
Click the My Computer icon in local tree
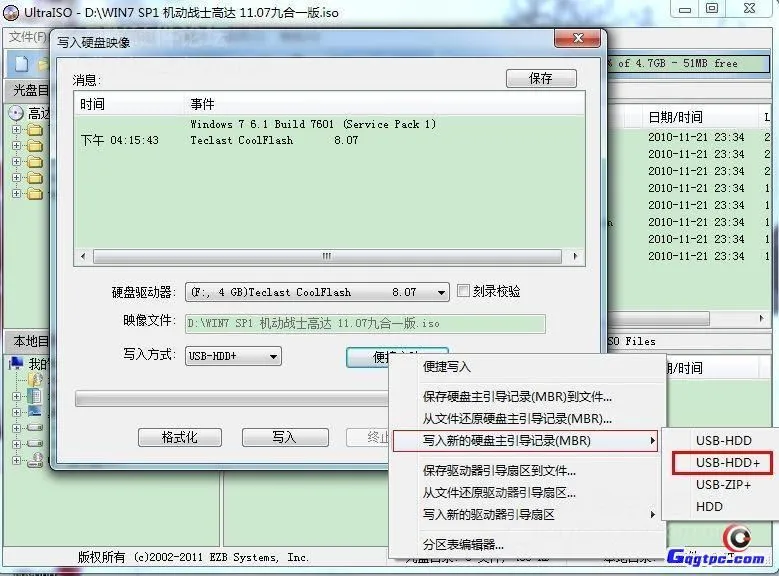[16, 363]
